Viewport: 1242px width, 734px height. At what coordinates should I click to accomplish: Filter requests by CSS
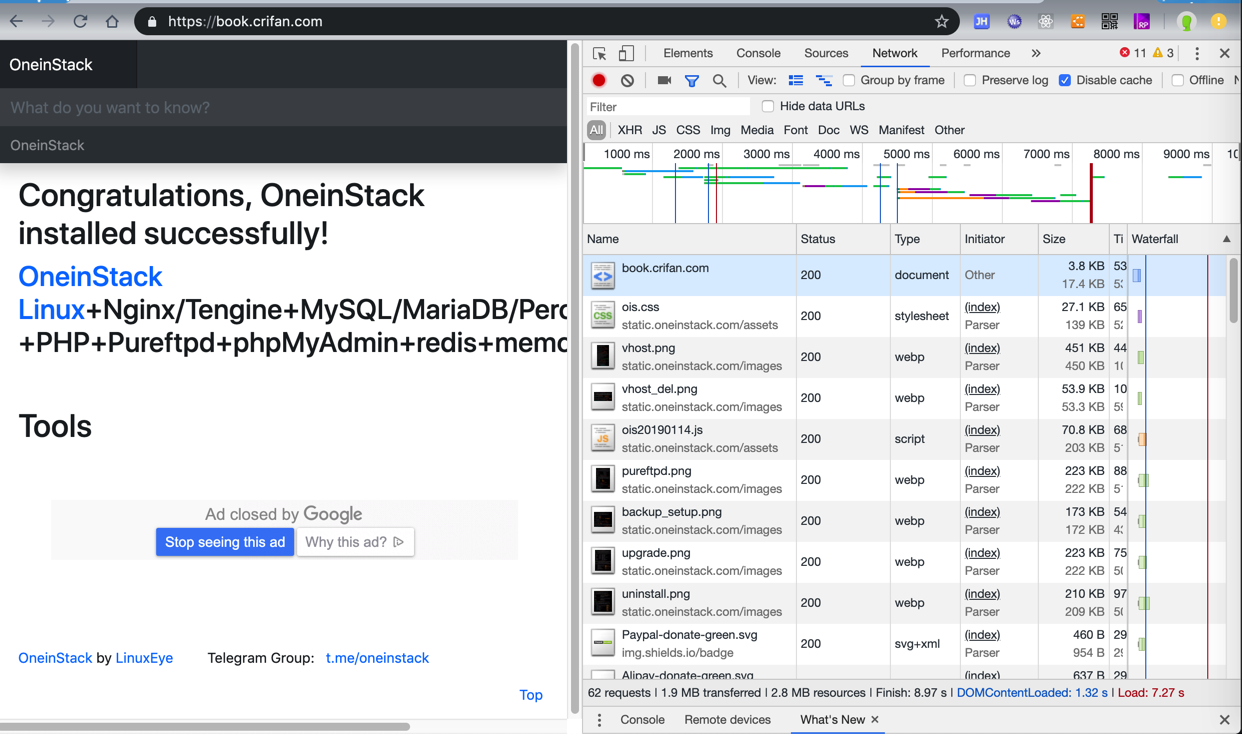click(x=688, y=130)
